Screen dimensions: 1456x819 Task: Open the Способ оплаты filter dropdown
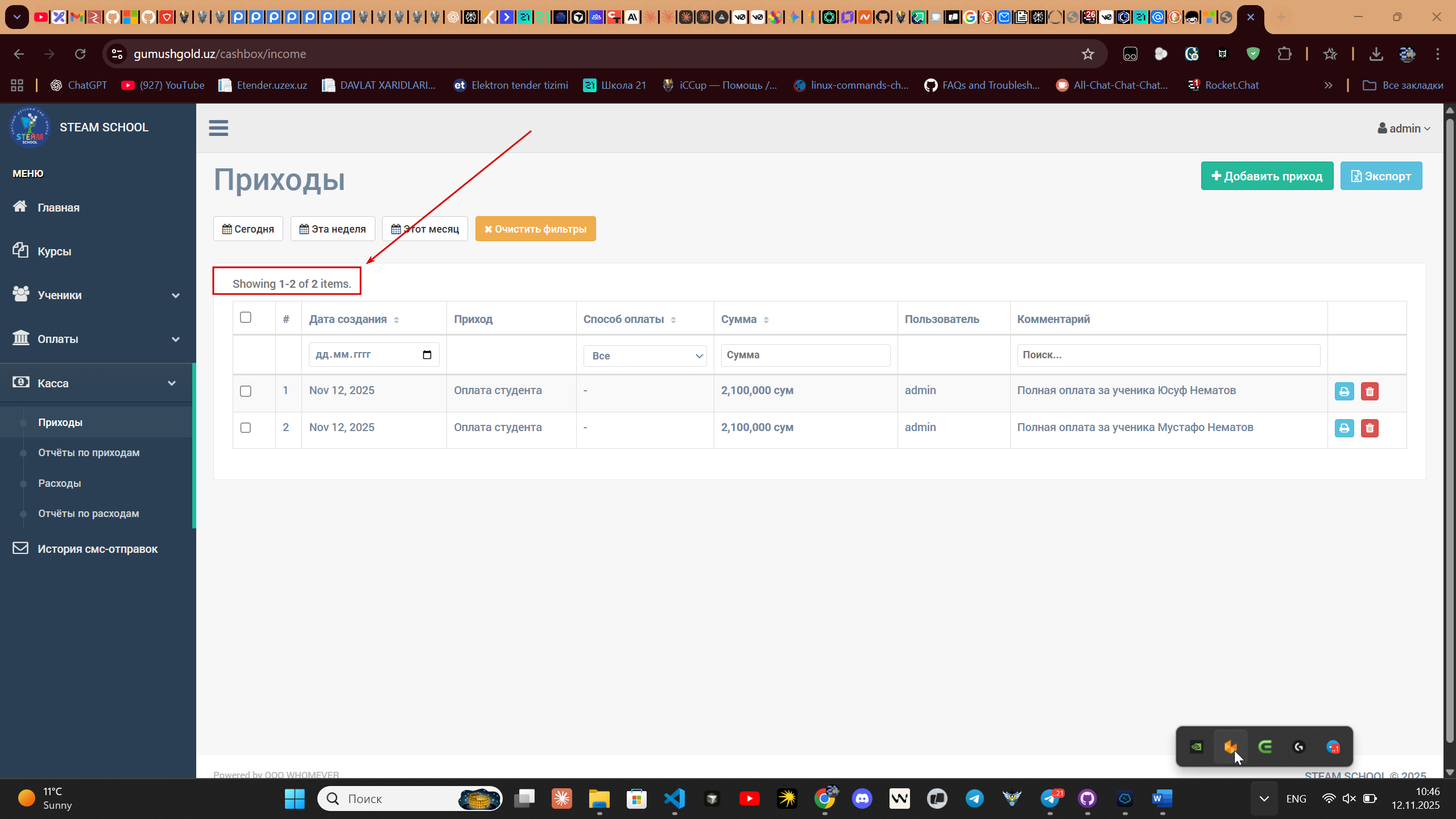[x=645, y=356]
